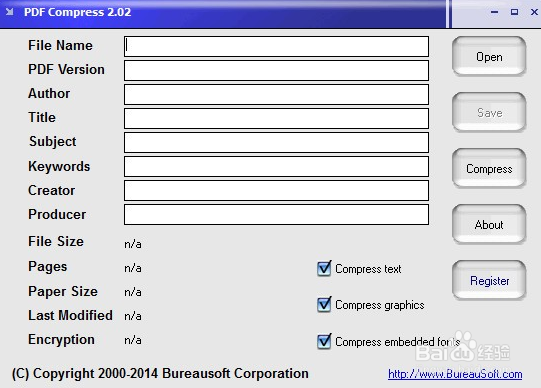This screenshot has width=541, height=388.
Task: Show the About dialog
Action: (x=489, y=225)
